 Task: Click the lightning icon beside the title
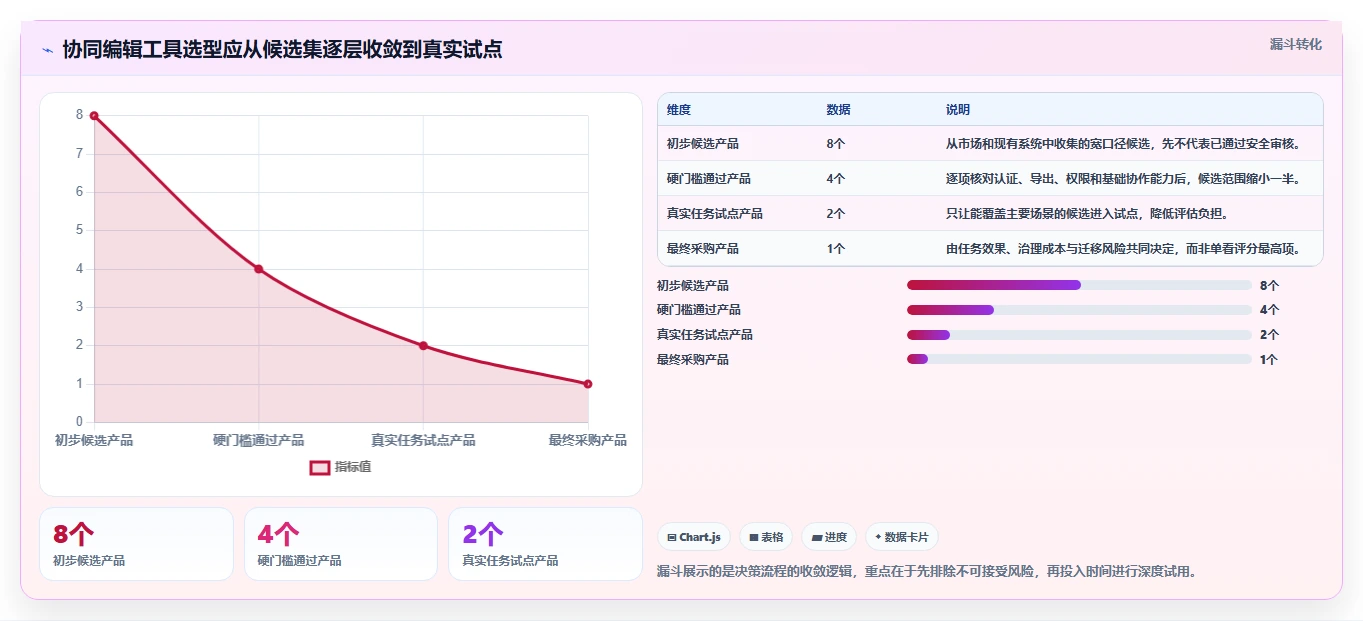click(48, 50)
